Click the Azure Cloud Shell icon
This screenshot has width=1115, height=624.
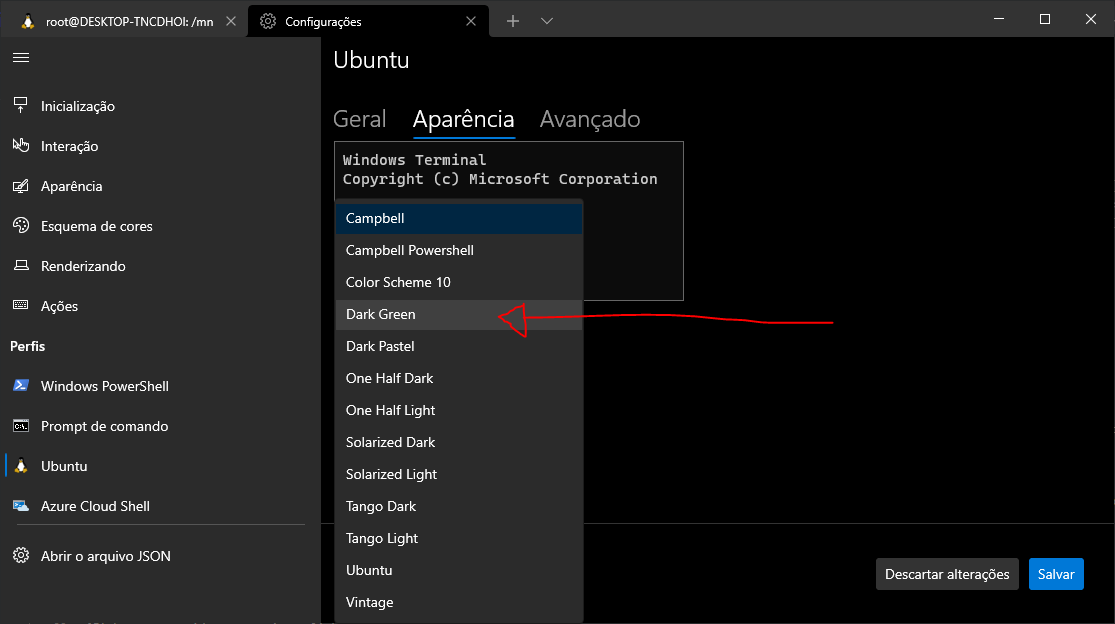pyautogui.click(x=21, y=505)
